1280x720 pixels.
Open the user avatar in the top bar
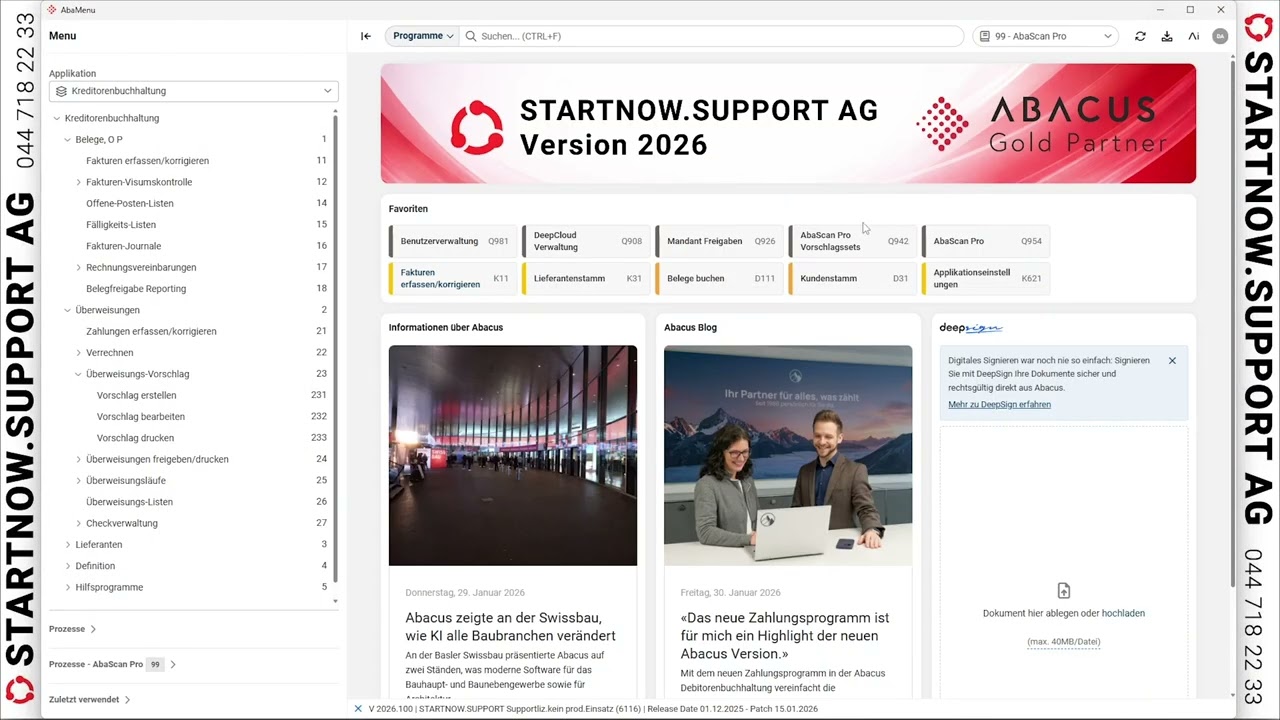[1220, 36]
